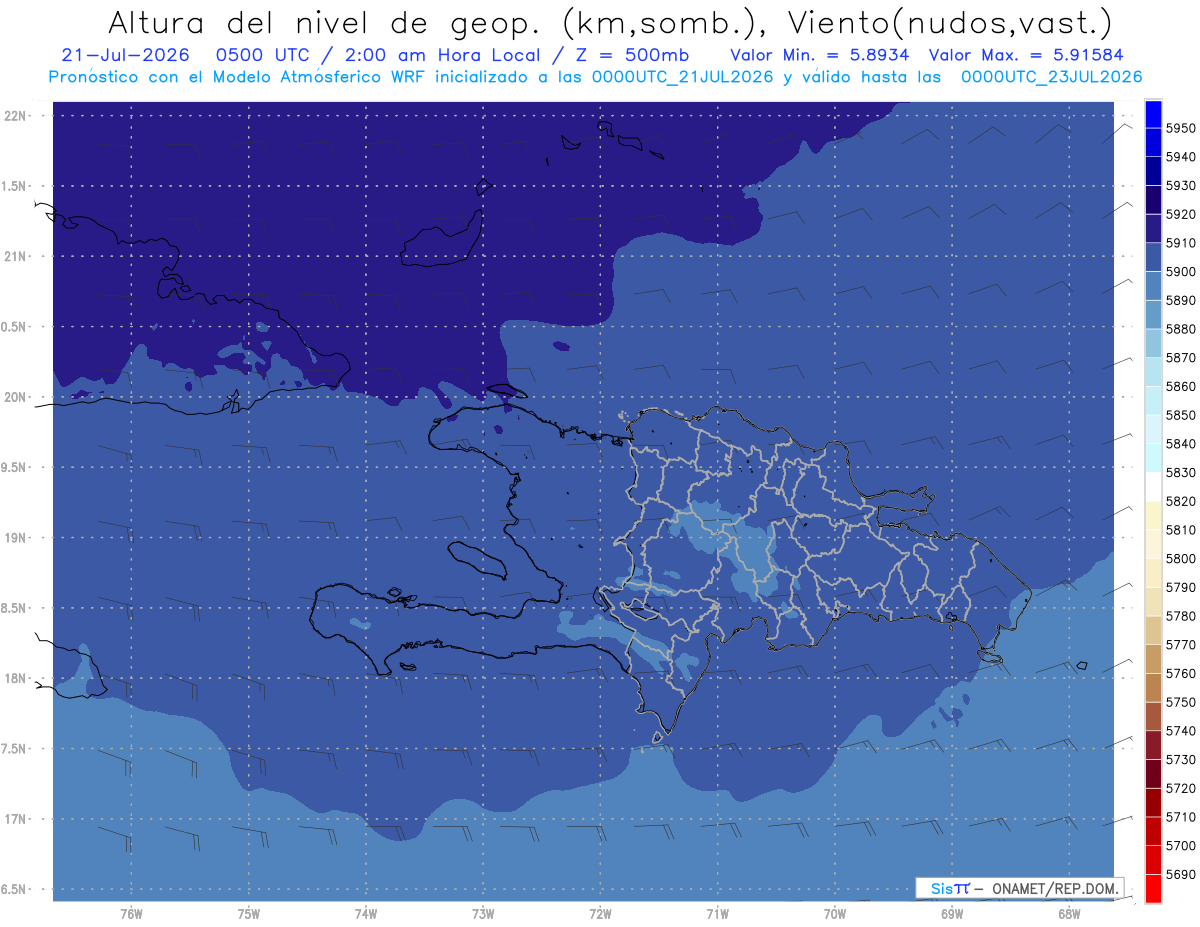
Task: Click the 5800 legend value
Action: coord(1180,559)
